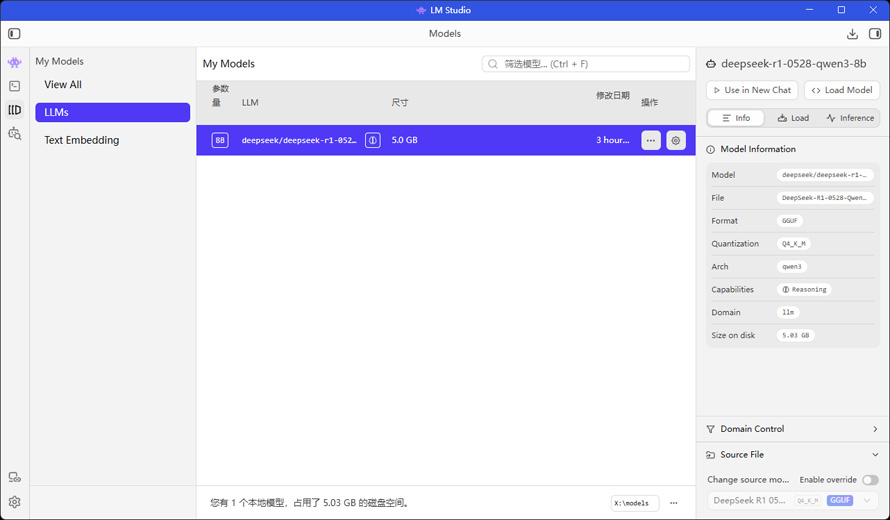Click the Use in New Chat button
This screenshot has width=890, height=520.
coord(752,90)
